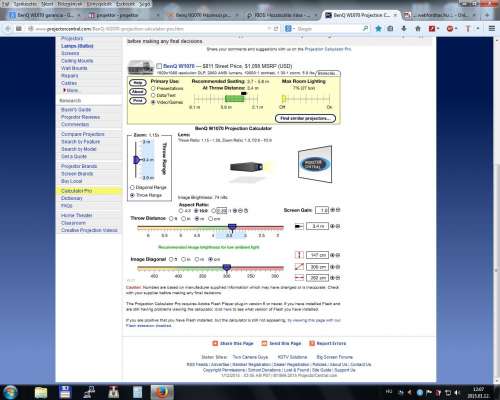This screenshot has width=500, height=400.
Task: Select Data/Text primary use radio
Action: click(x=153, y=95)
